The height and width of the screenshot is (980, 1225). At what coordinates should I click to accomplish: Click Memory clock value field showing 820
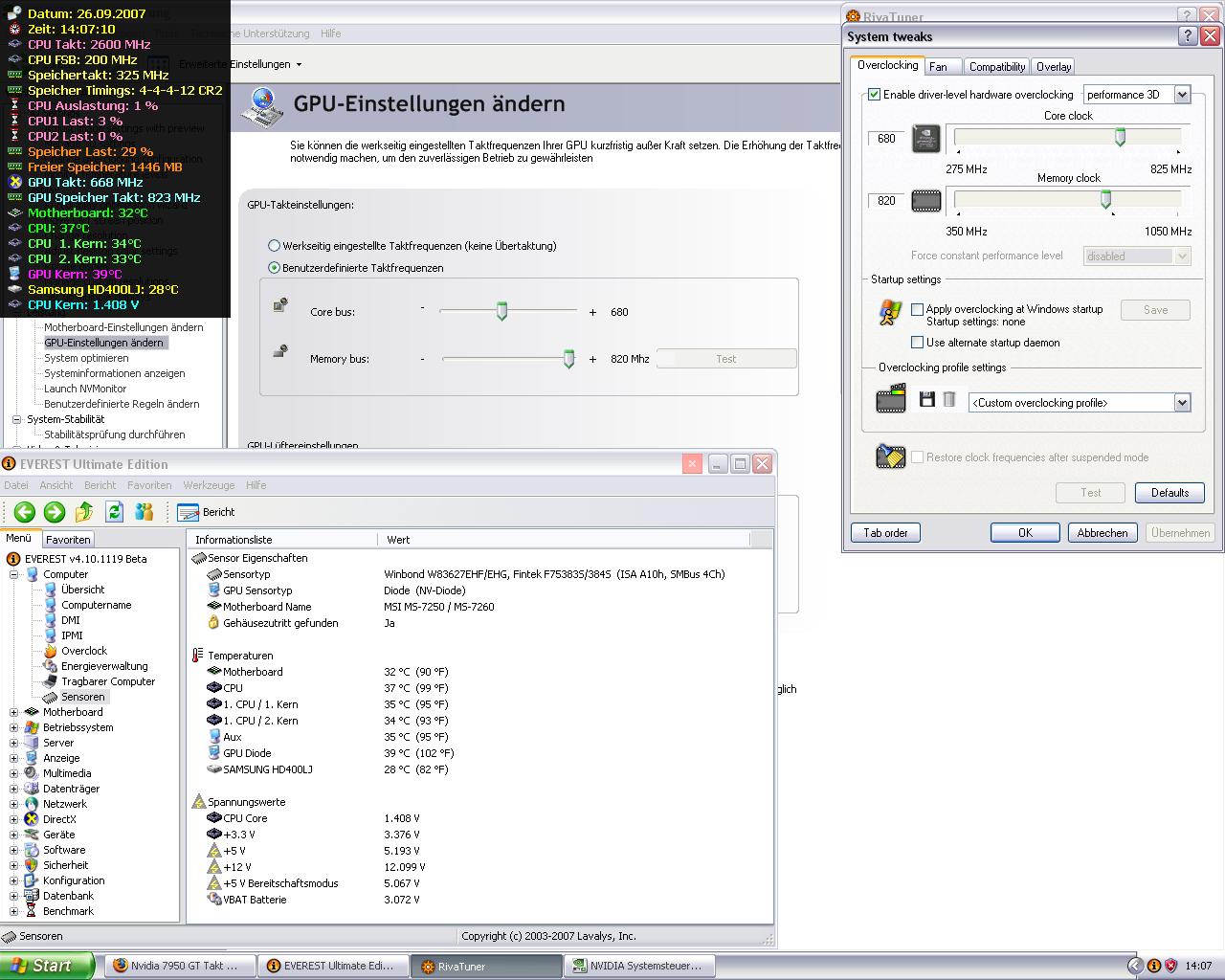point(886,201)
